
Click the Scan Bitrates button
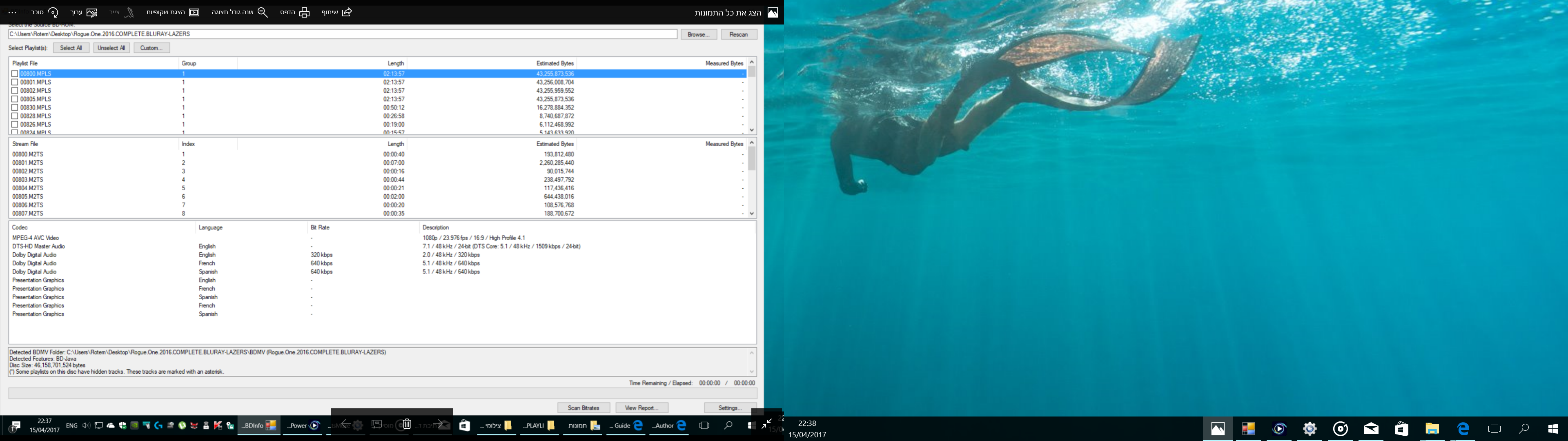(583, 408)
